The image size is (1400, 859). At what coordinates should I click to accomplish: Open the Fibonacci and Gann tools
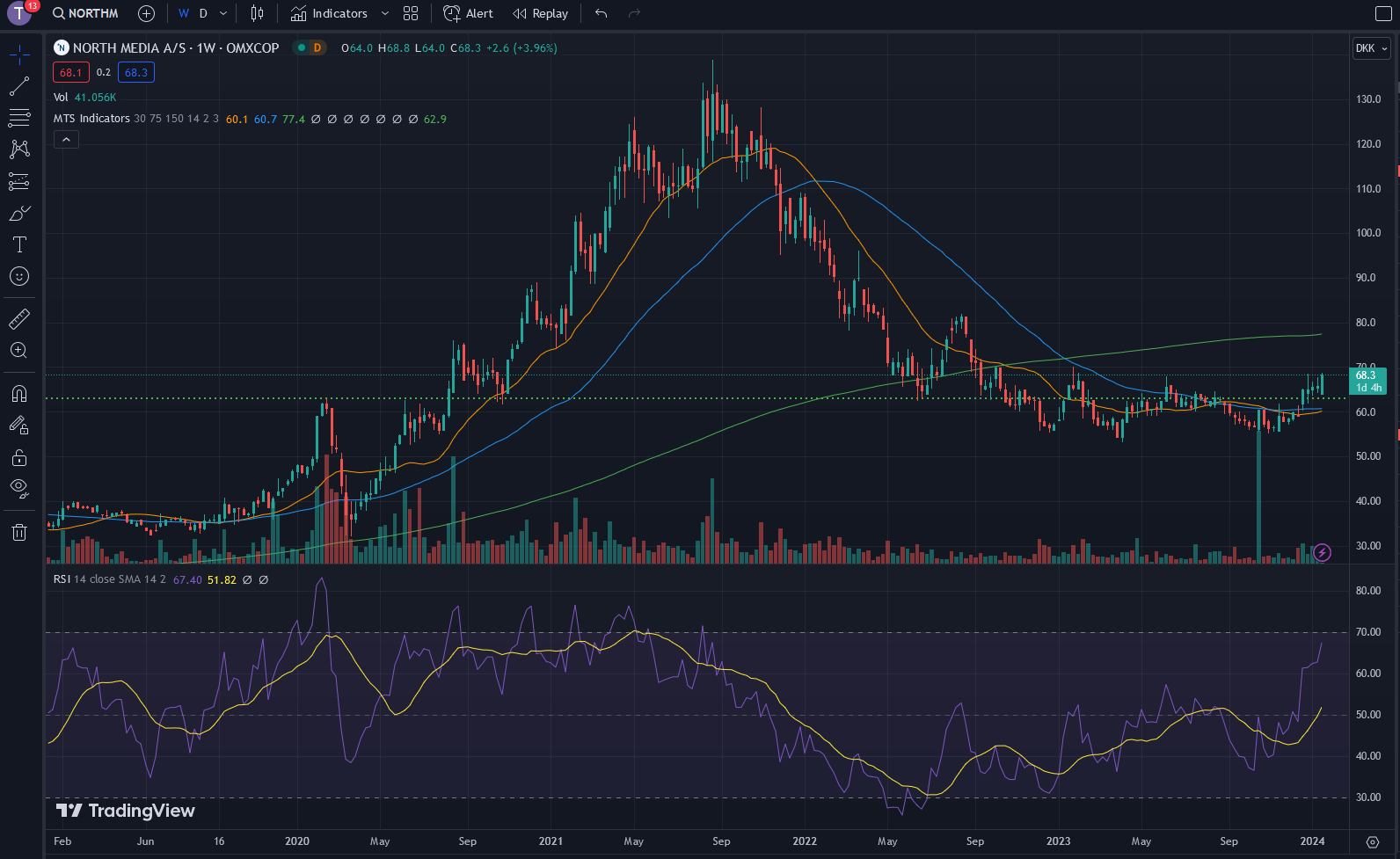[x=19, y=118]
